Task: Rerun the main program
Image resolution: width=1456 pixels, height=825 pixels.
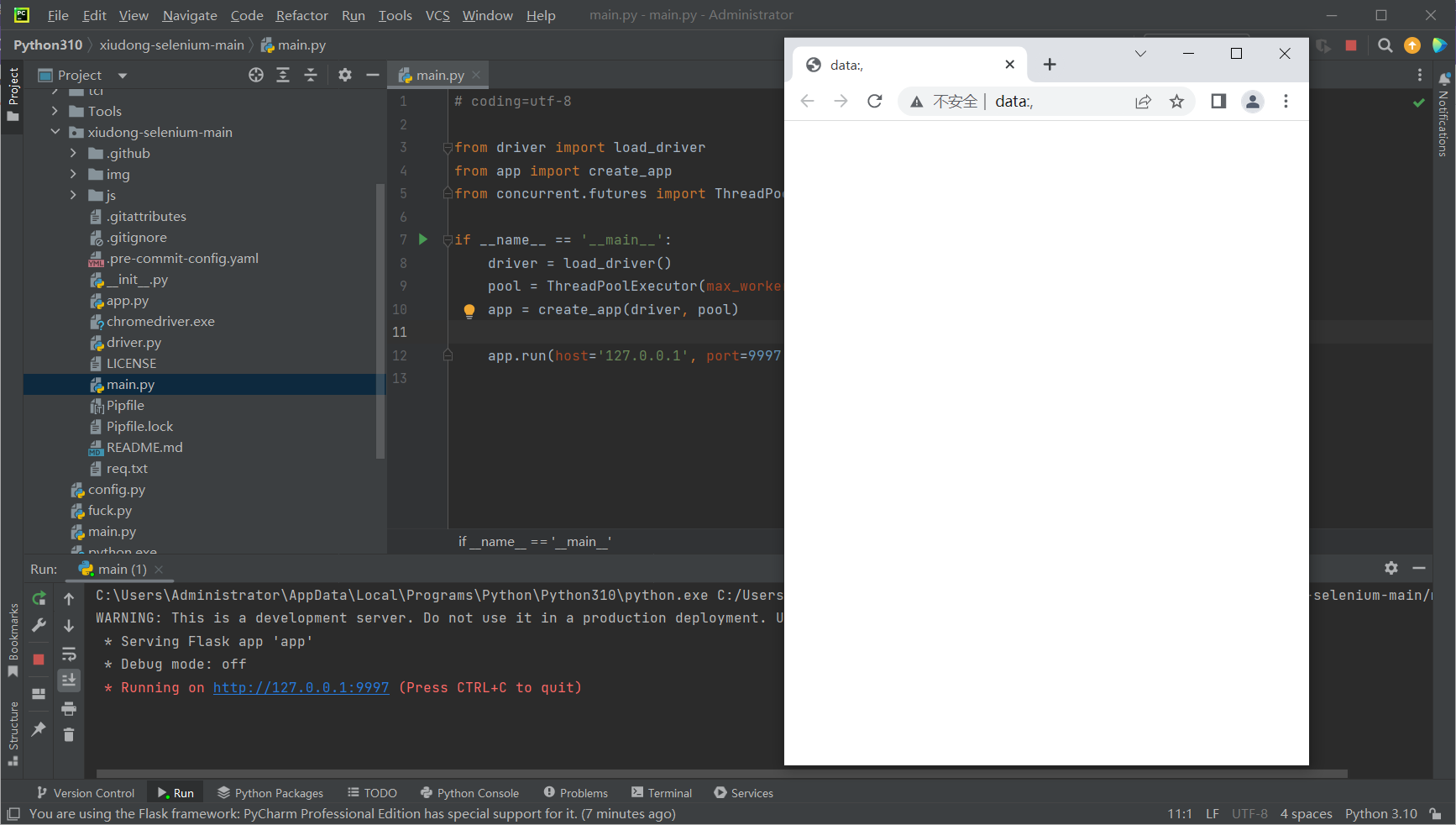Action: [39, 598]
